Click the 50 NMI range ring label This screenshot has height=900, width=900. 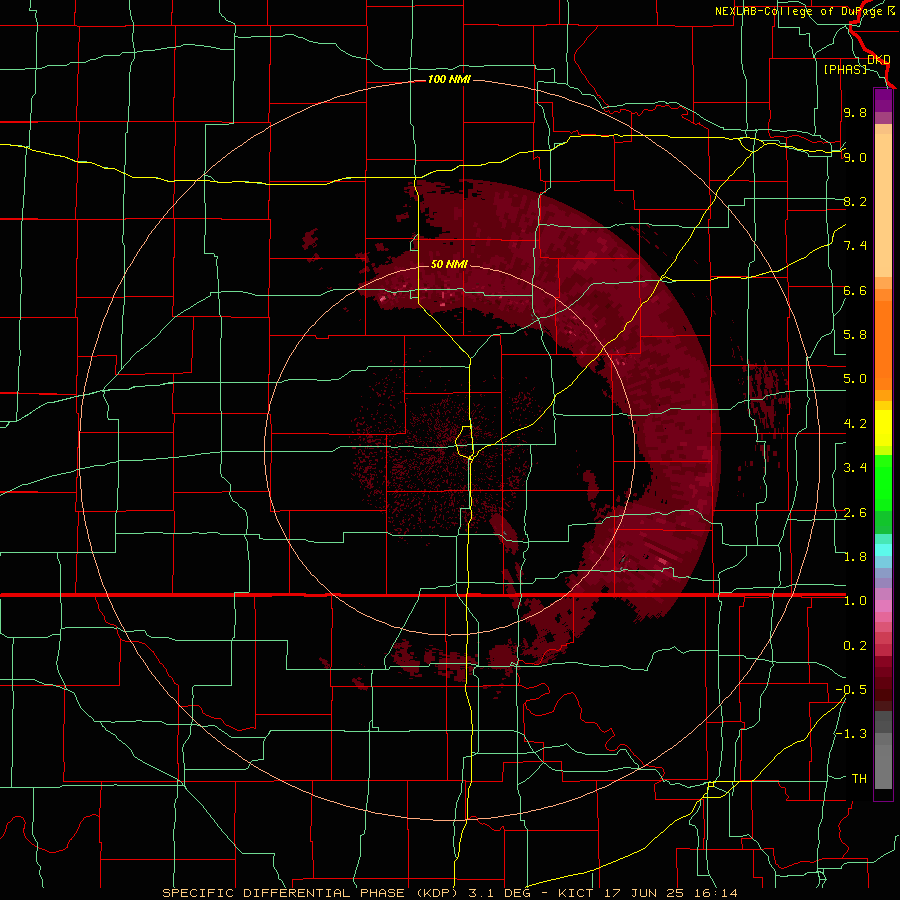449,264
